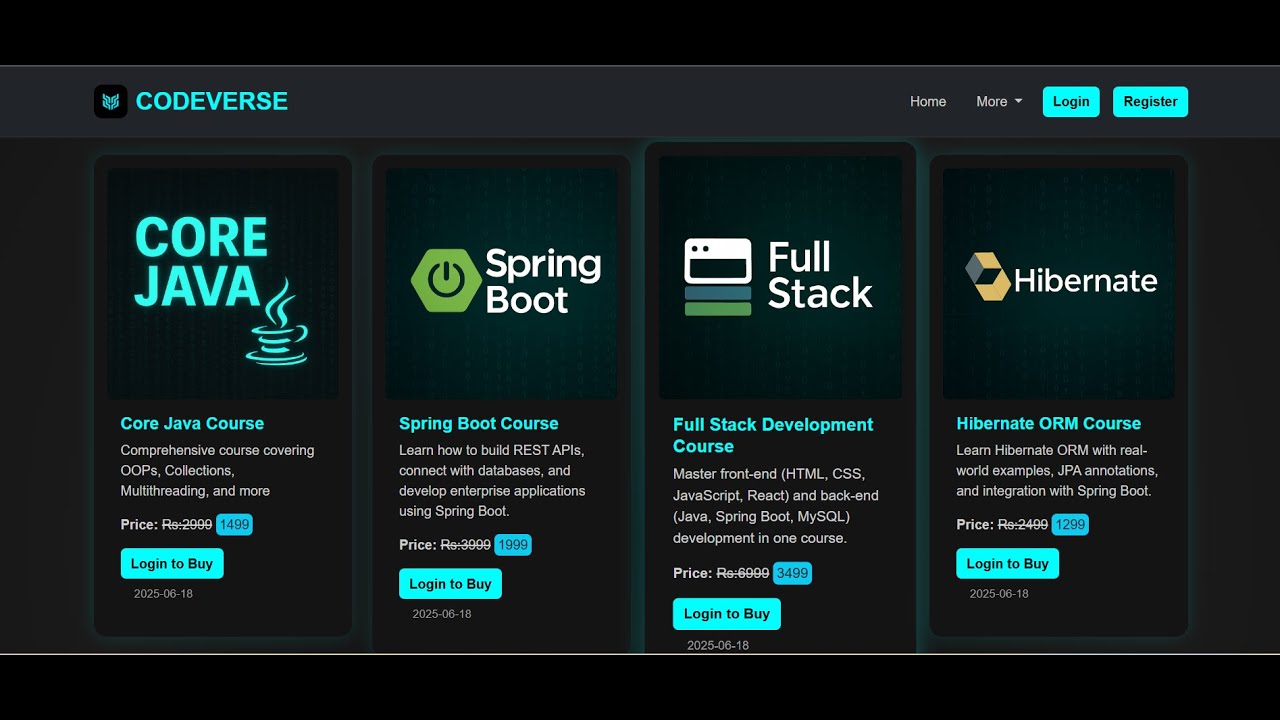
Task: Click the Core Java card date 2025-06-18
Action: [163, 593]
